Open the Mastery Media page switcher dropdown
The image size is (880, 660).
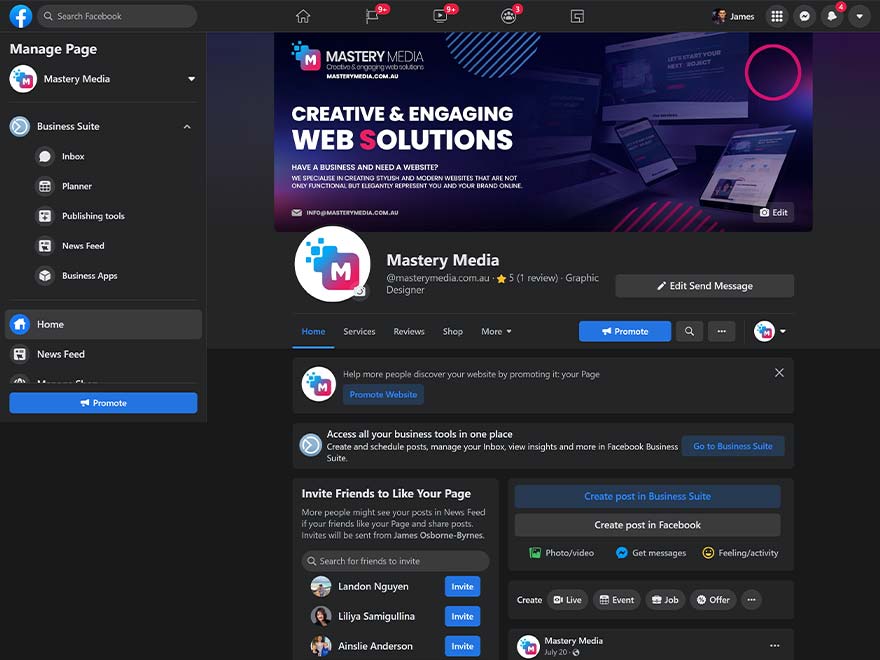(x=191, y=79)
